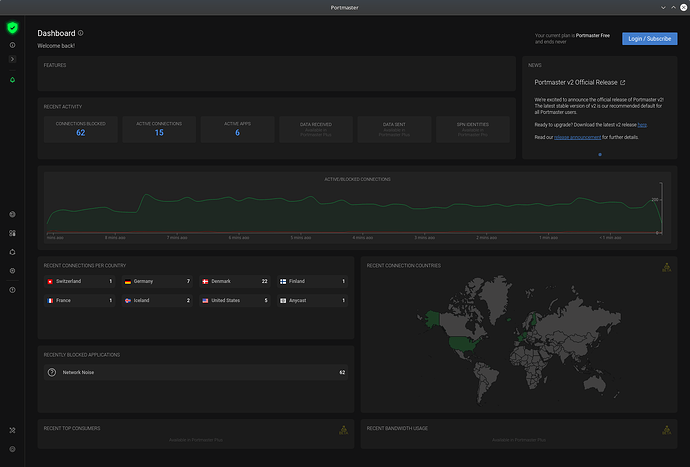690x467 pixels.
Task: Open the Connections Blocked 62 card
Action: coord(81,129)
